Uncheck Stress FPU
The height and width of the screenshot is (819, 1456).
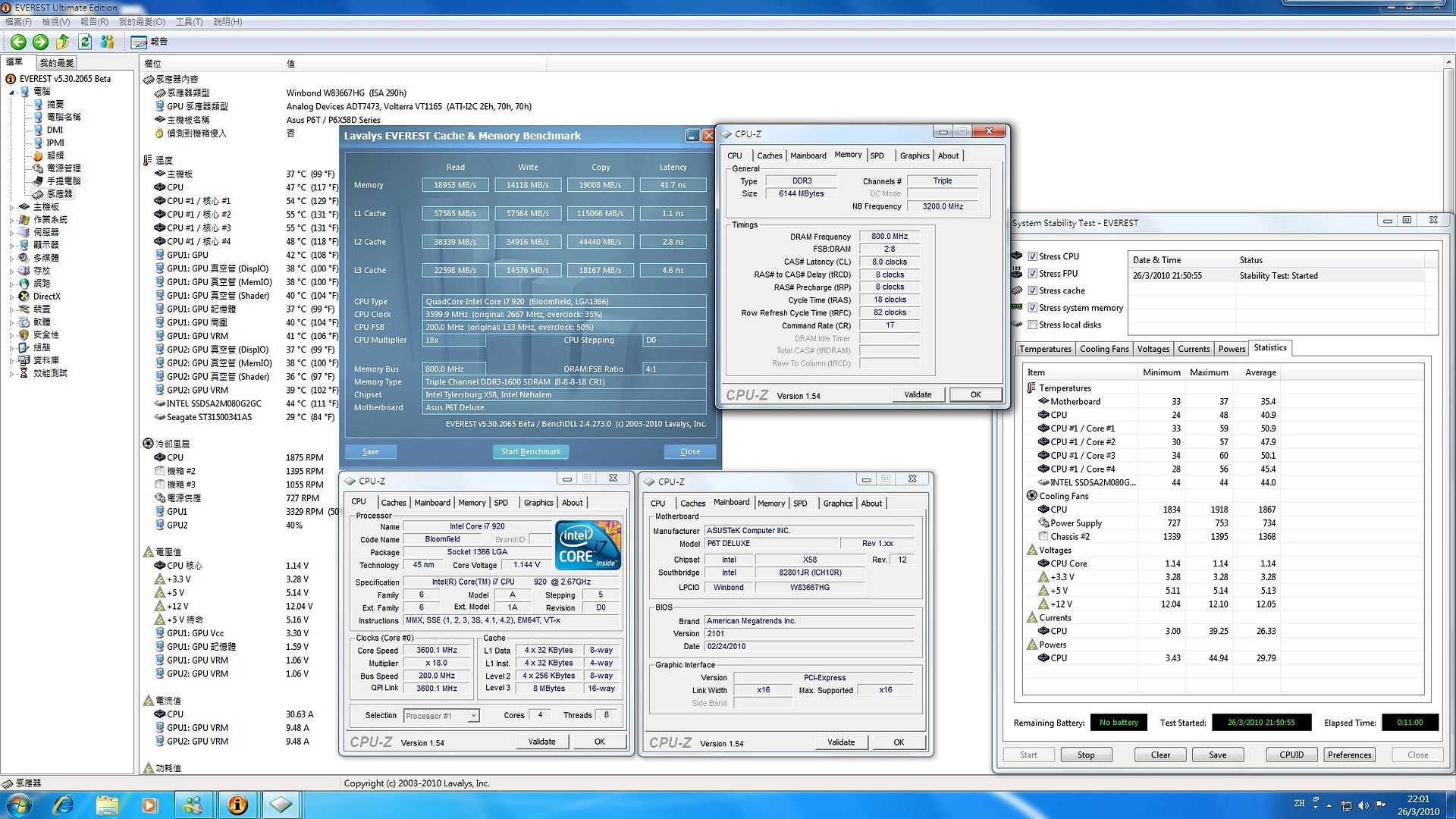[x=1032, y=274]
